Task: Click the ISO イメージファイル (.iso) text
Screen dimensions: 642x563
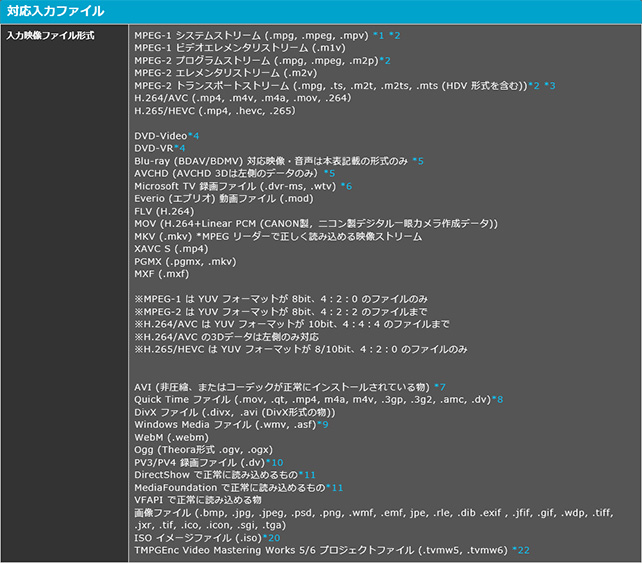Action: tap(198, 538)
